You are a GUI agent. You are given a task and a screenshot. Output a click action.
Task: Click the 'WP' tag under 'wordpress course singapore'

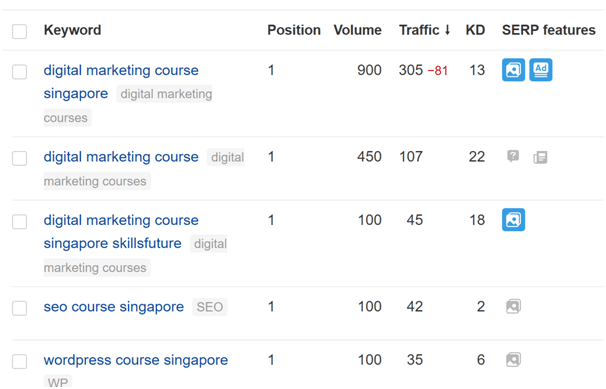tap(58, 382)
